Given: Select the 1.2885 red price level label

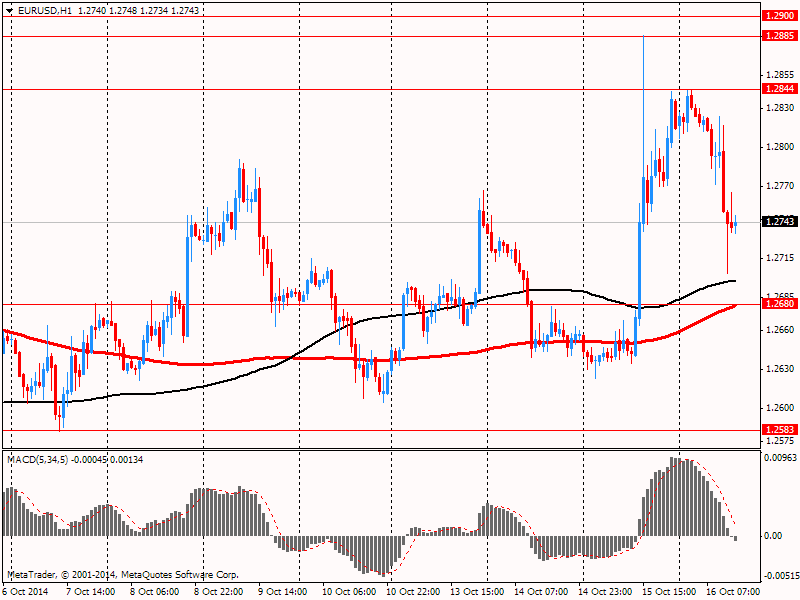Looking at the screenshot, I should click(x=780, y=36).
